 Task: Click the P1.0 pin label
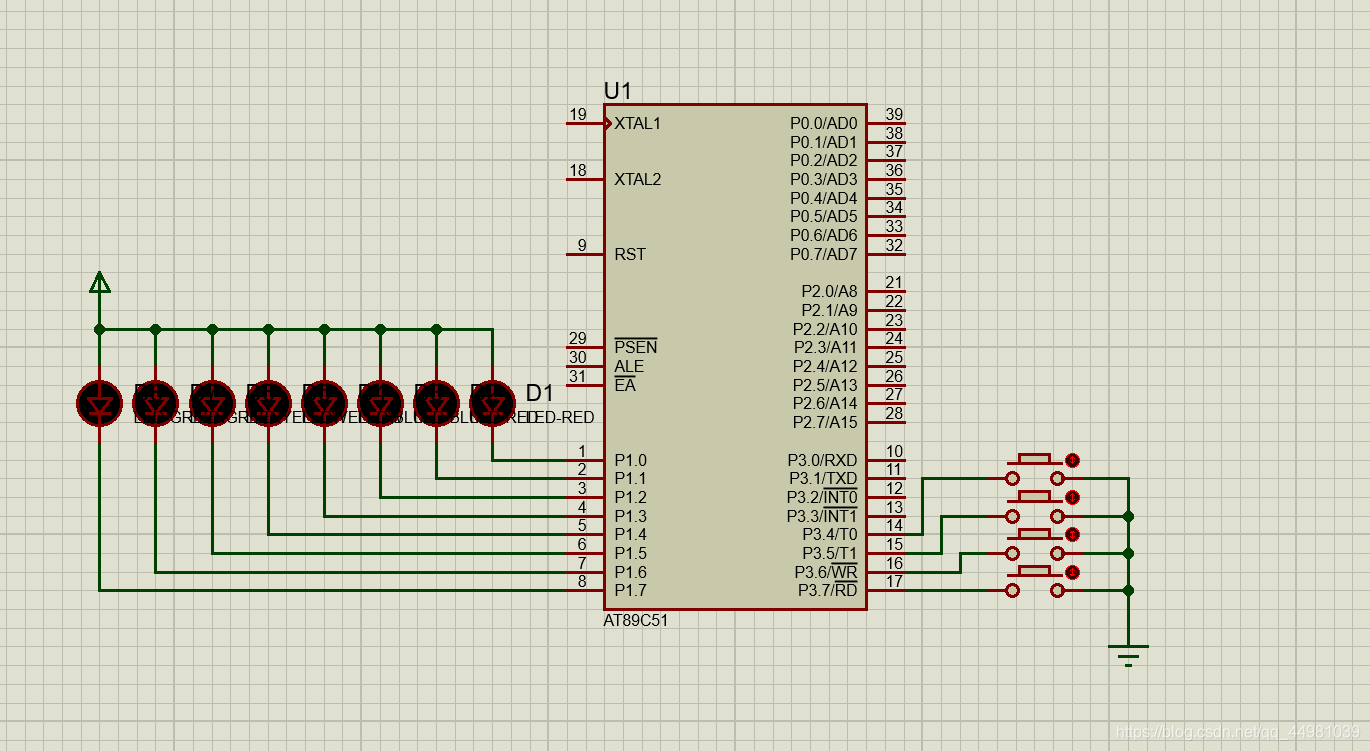(630, 460)
